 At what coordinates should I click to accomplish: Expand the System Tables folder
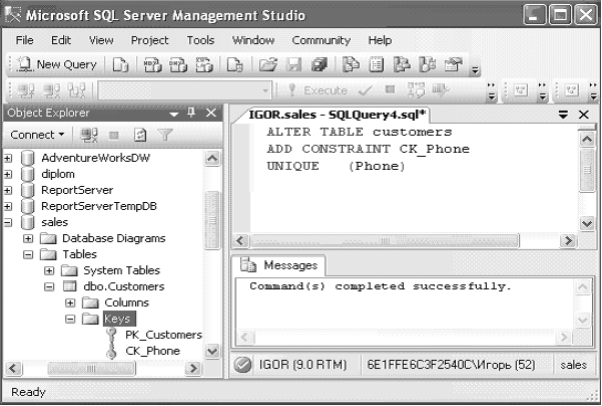click(x=49, y=271)
